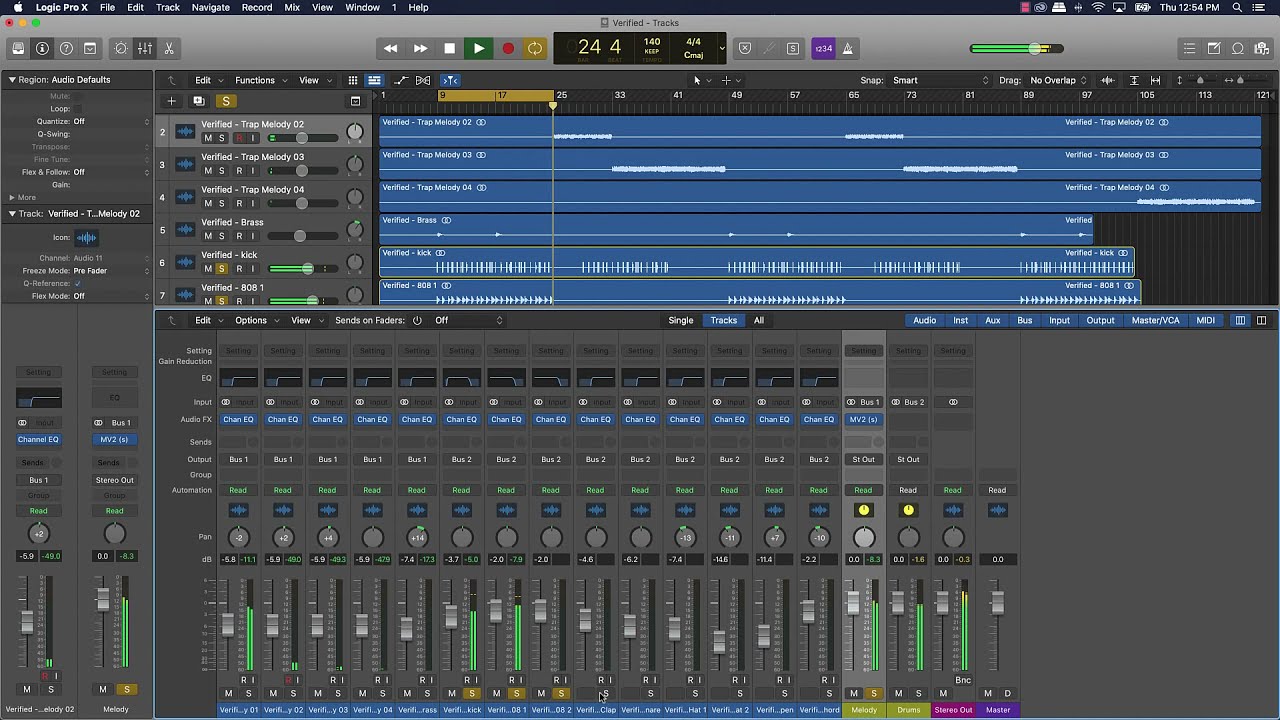
Task: Open the Sends on Faders Off dropdown
Action: [470, 320]
